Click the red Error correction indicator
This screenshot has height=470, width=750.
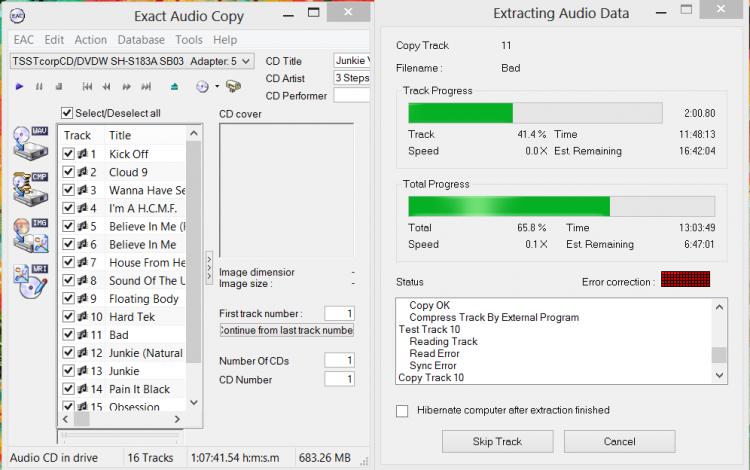tap(685, 279)
